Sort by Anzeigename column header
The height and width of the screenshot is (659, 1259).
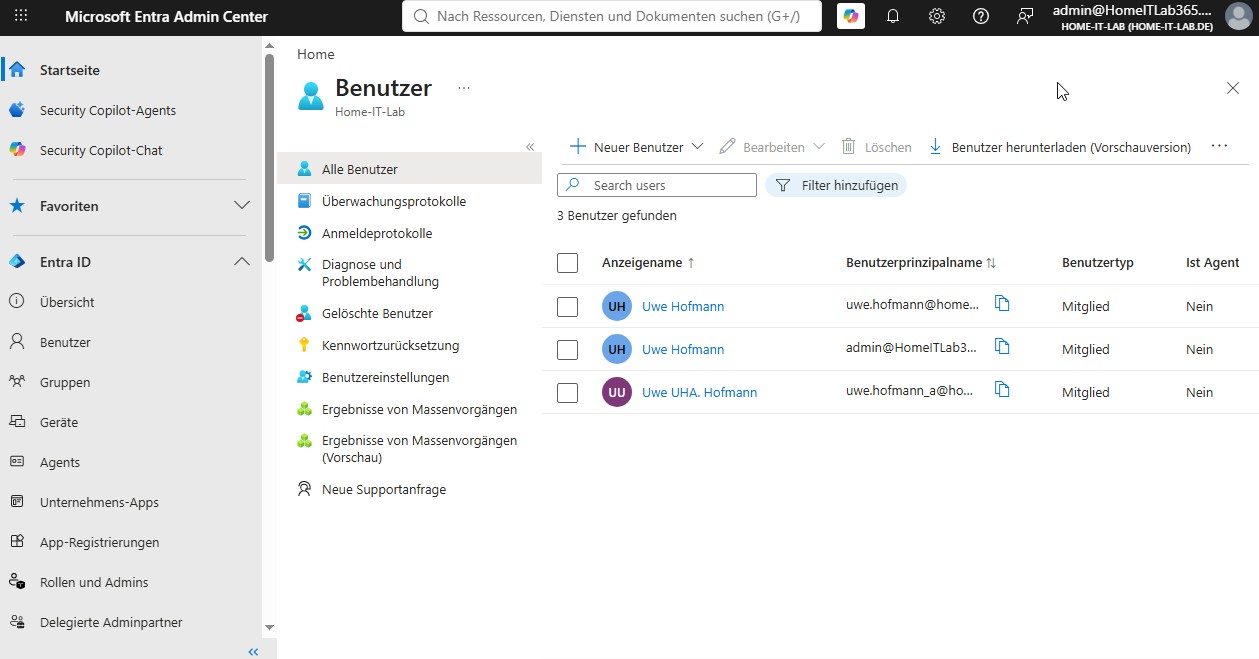[648, 263]
